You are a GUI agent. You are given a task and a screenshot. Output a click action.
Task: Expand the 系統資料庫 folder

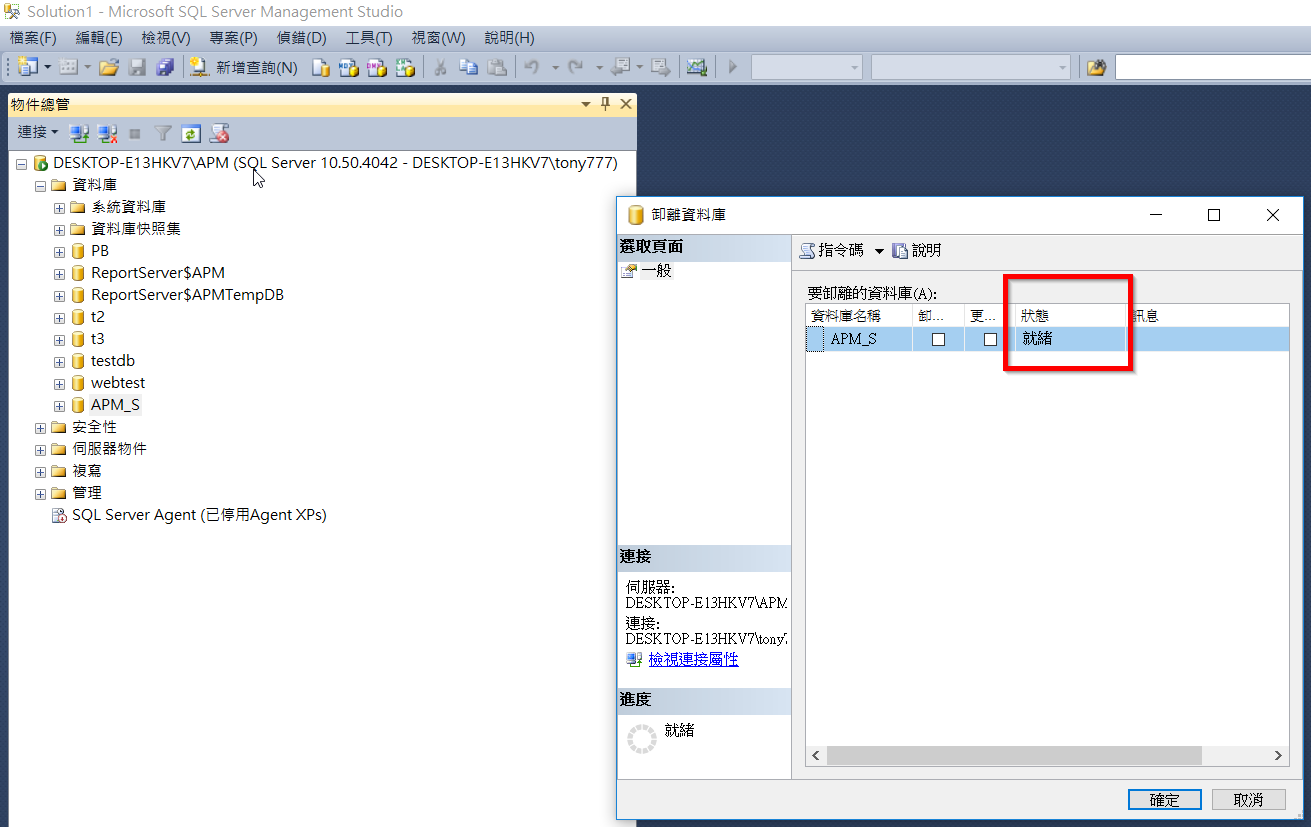59,208
